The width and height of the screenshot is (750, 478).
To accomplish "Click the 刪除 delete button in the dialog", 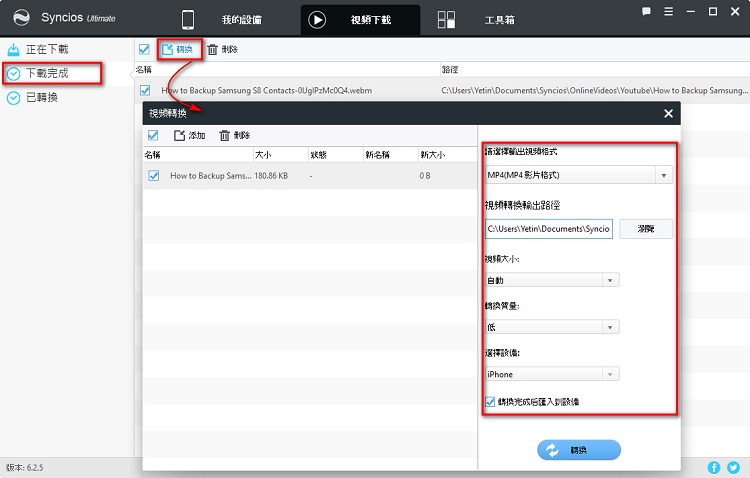I will [234, 135].
